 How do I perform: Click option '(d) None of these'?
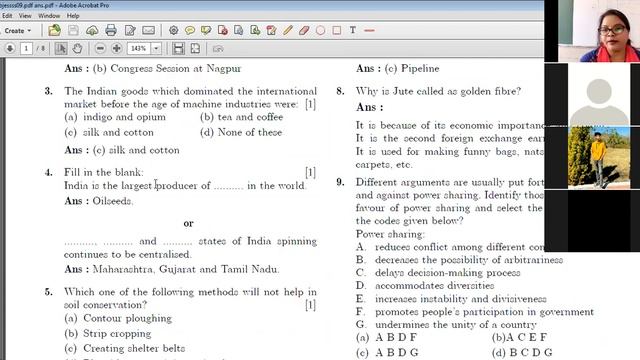(x=241, y=132)
